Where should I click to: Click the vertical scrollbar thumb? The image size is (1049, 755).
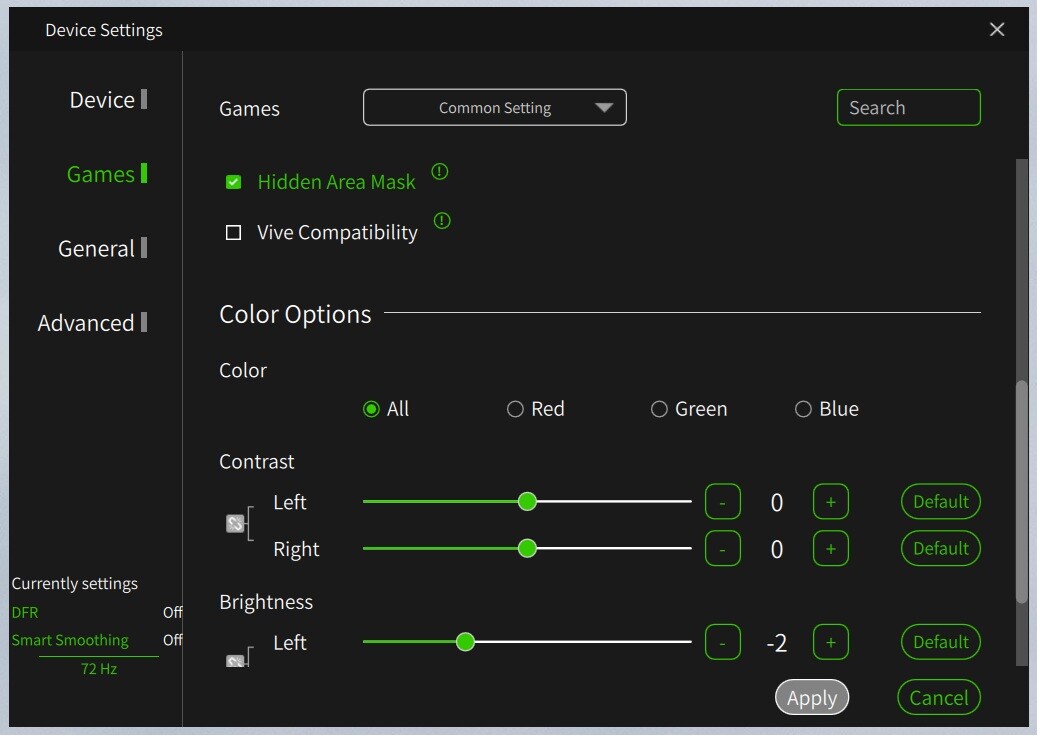tap(1022, 492)
